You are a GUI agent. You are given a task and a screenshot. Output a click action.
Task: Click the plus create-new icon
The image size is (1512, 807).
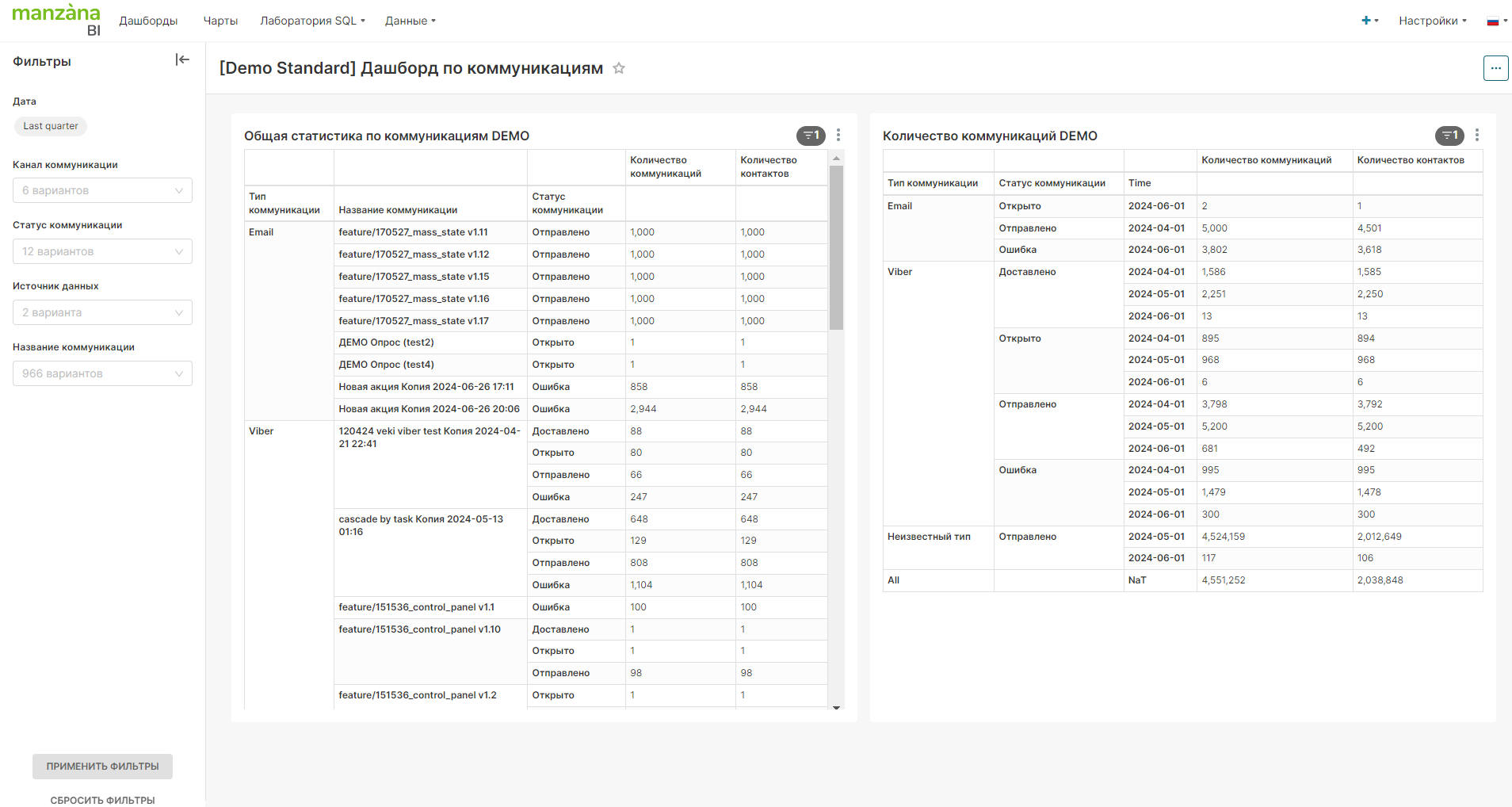1369,21
